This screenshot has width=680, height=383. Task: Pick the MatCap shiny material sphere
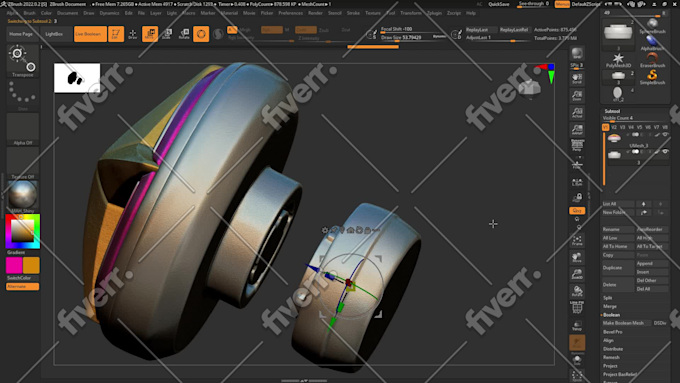pos(23,196)
